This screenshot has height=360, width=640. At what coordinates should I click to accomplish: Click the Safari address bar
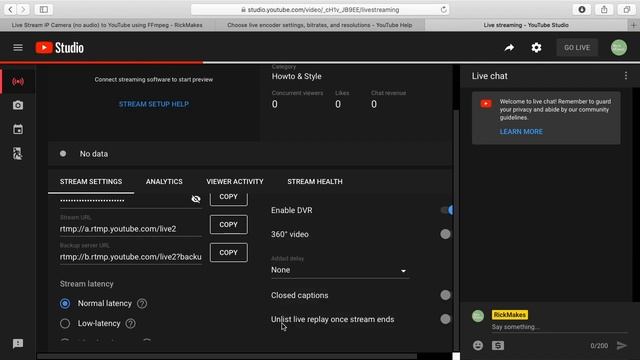320,9
